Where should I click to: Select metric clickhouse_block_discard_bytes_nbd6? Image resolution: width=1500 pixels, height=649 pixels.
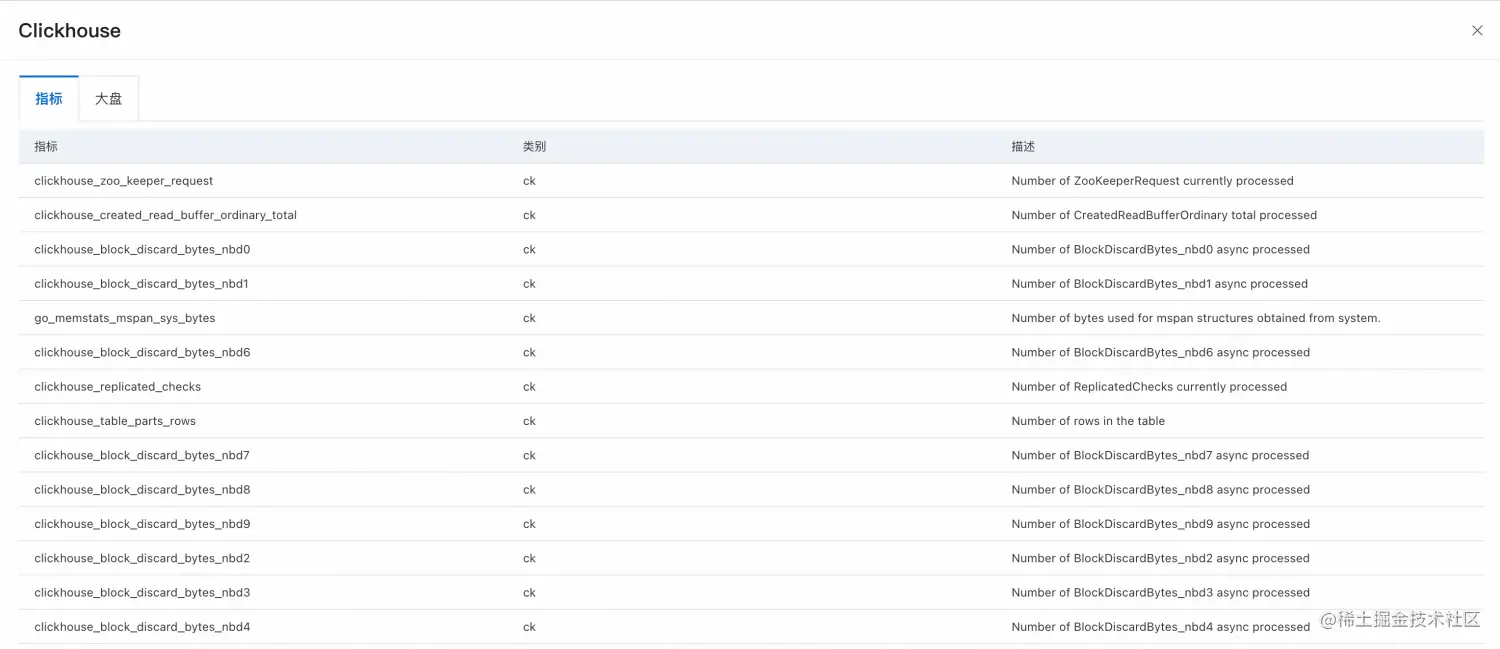pyautogui.click(x=142, y=352)
